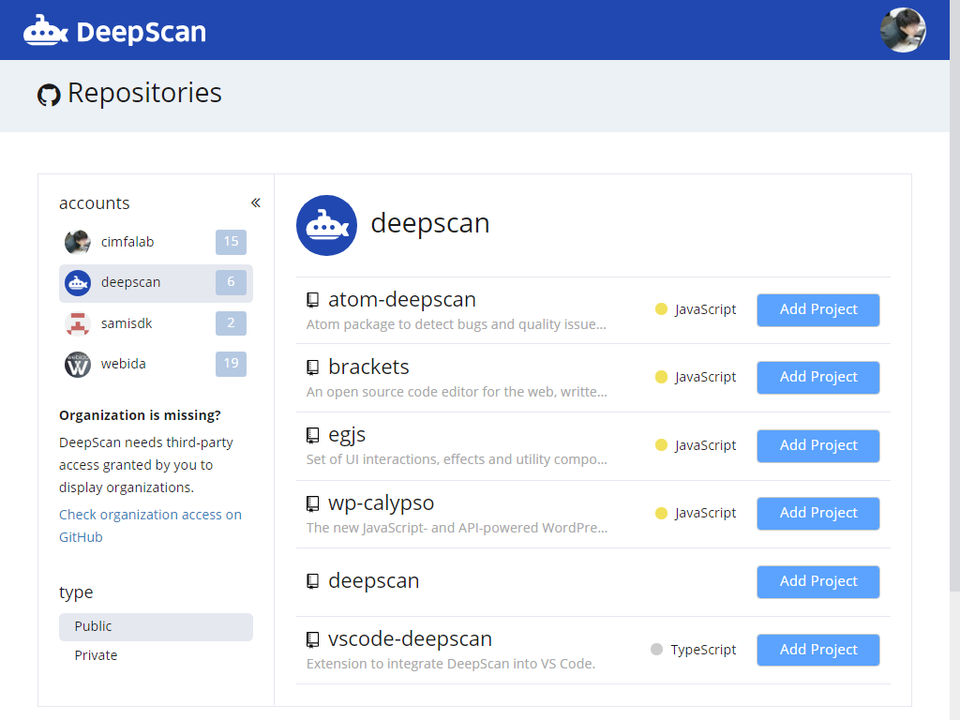Add Project for deepscan repository
Viewport: 960px width, 720px height.
[x=818, y=582]
